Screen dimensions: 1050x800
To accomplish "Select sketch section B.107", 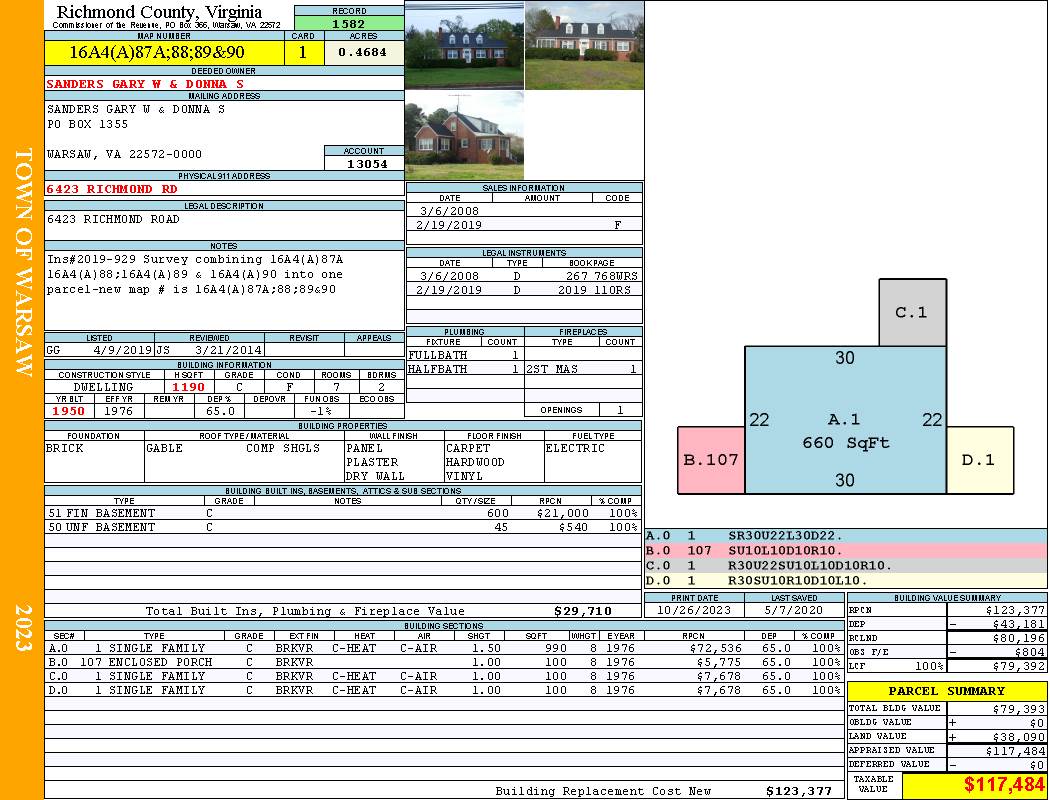I will 711,461.
